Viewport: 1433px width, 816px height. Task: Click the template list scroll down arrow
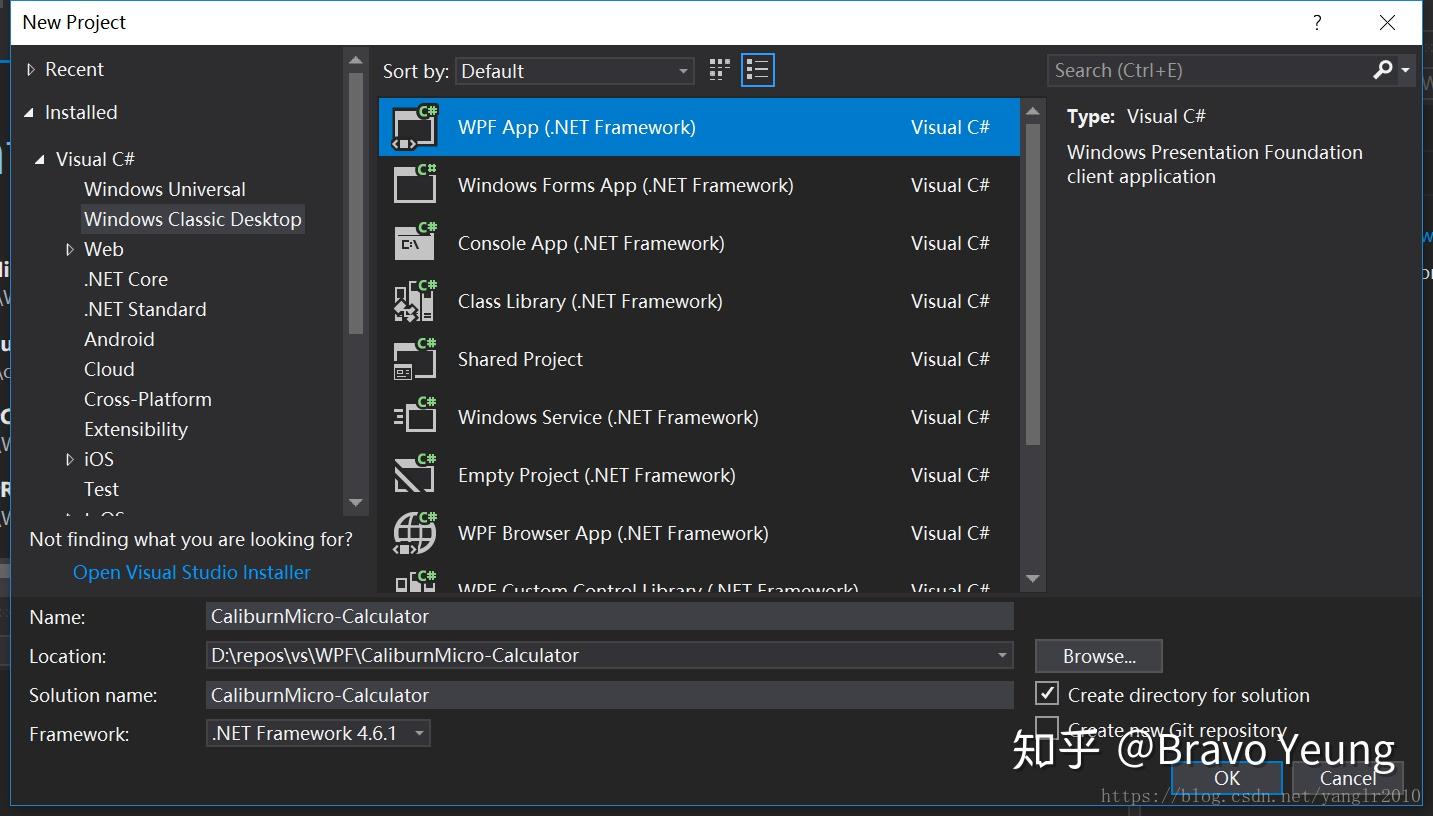point(1033,579)
